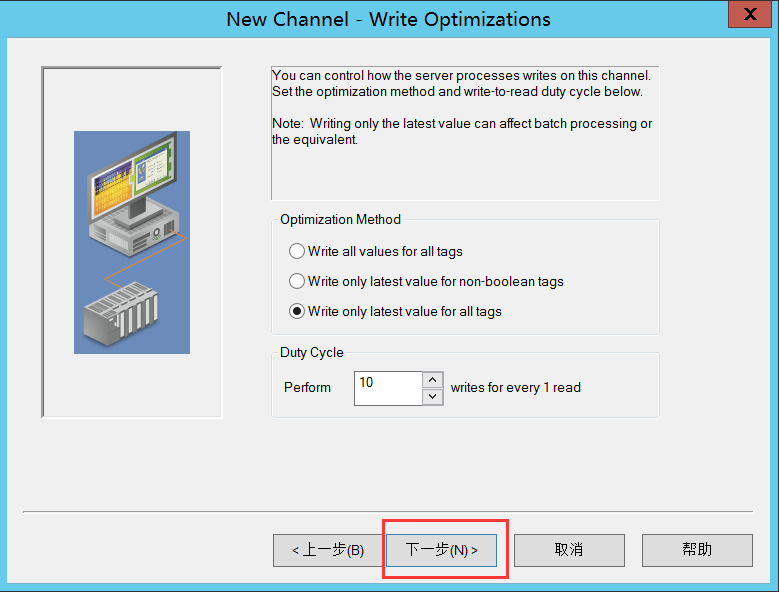Viewport: 779px width, 593px height.
Task: Choose 'Write only latest value for non-boolean tags'
Action: tap(297, 281)
